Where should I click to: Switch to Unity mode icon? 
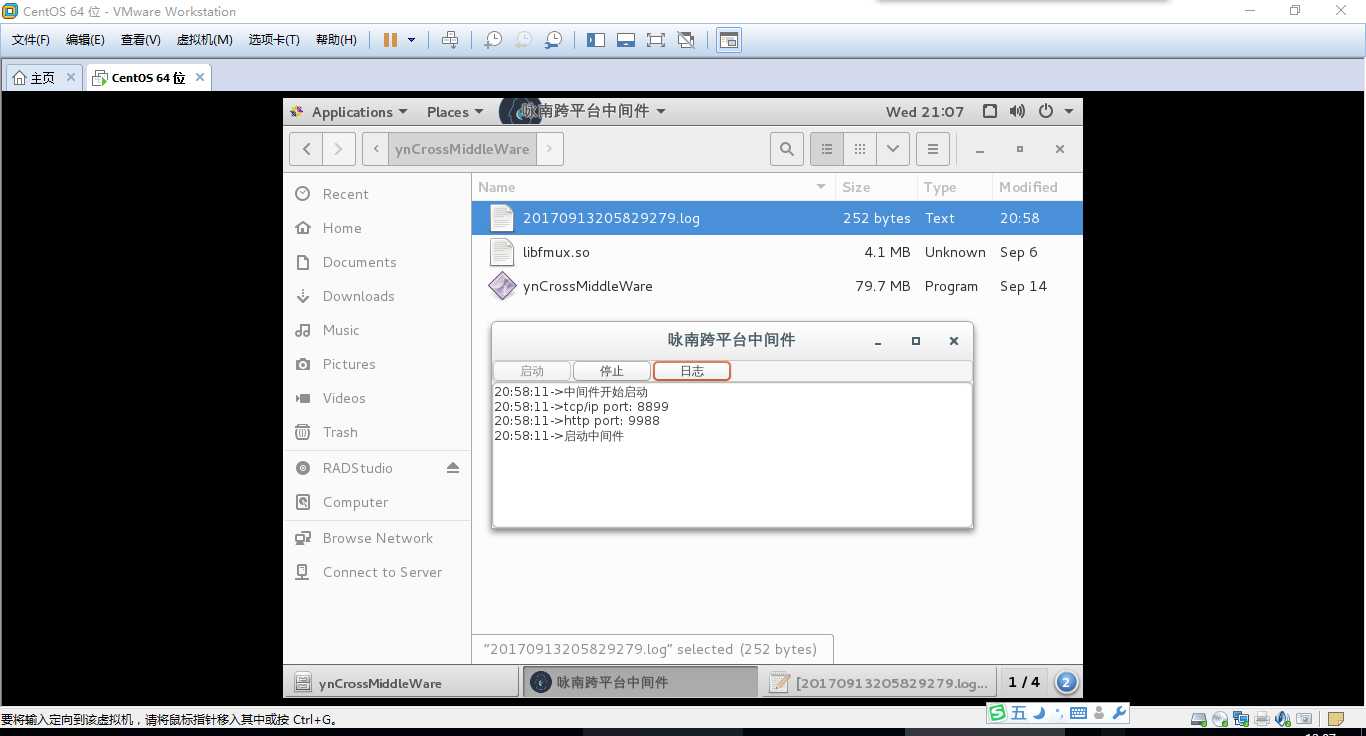coord(686,40)
